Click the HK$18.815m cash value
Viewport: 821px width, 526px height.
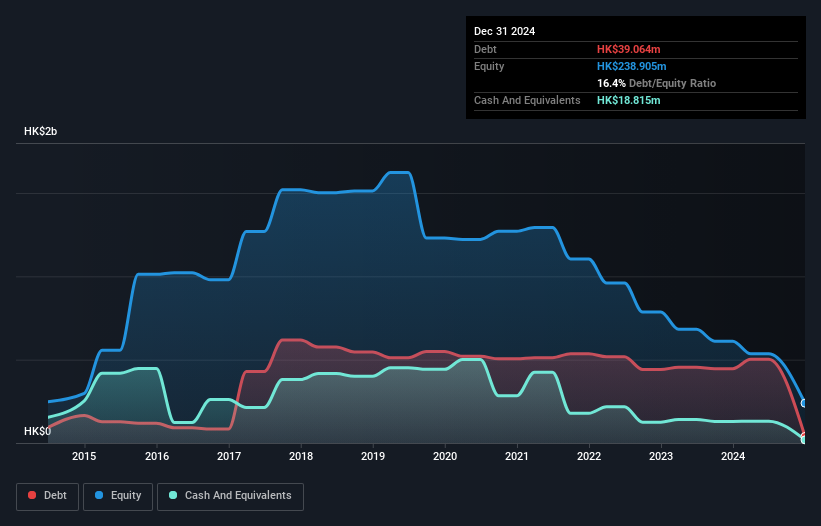point(629,100)
